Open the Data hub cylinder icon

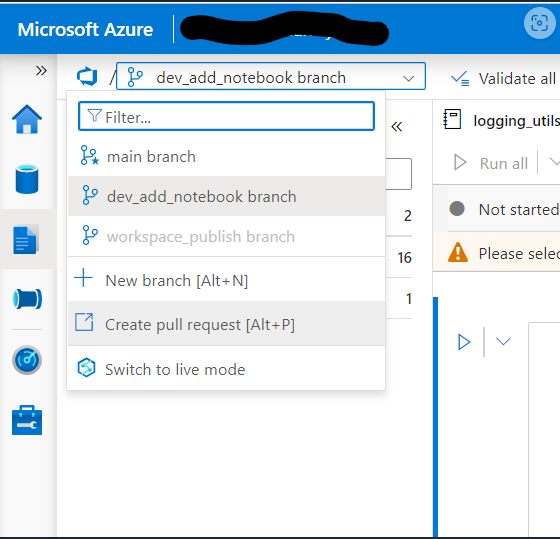27,179
